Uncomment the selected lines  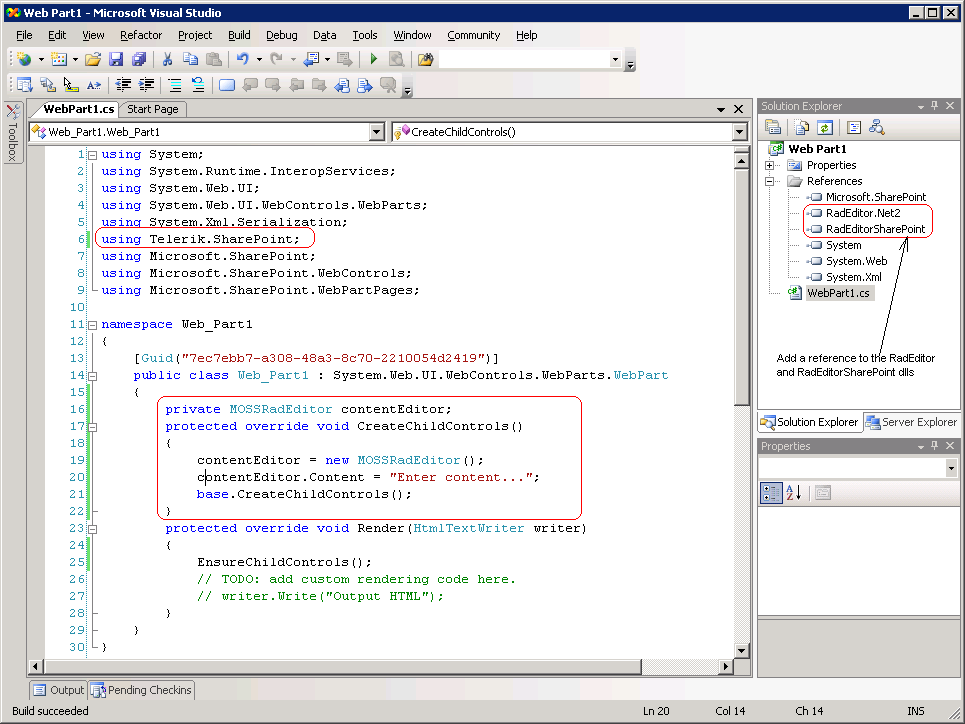(198, 85)
